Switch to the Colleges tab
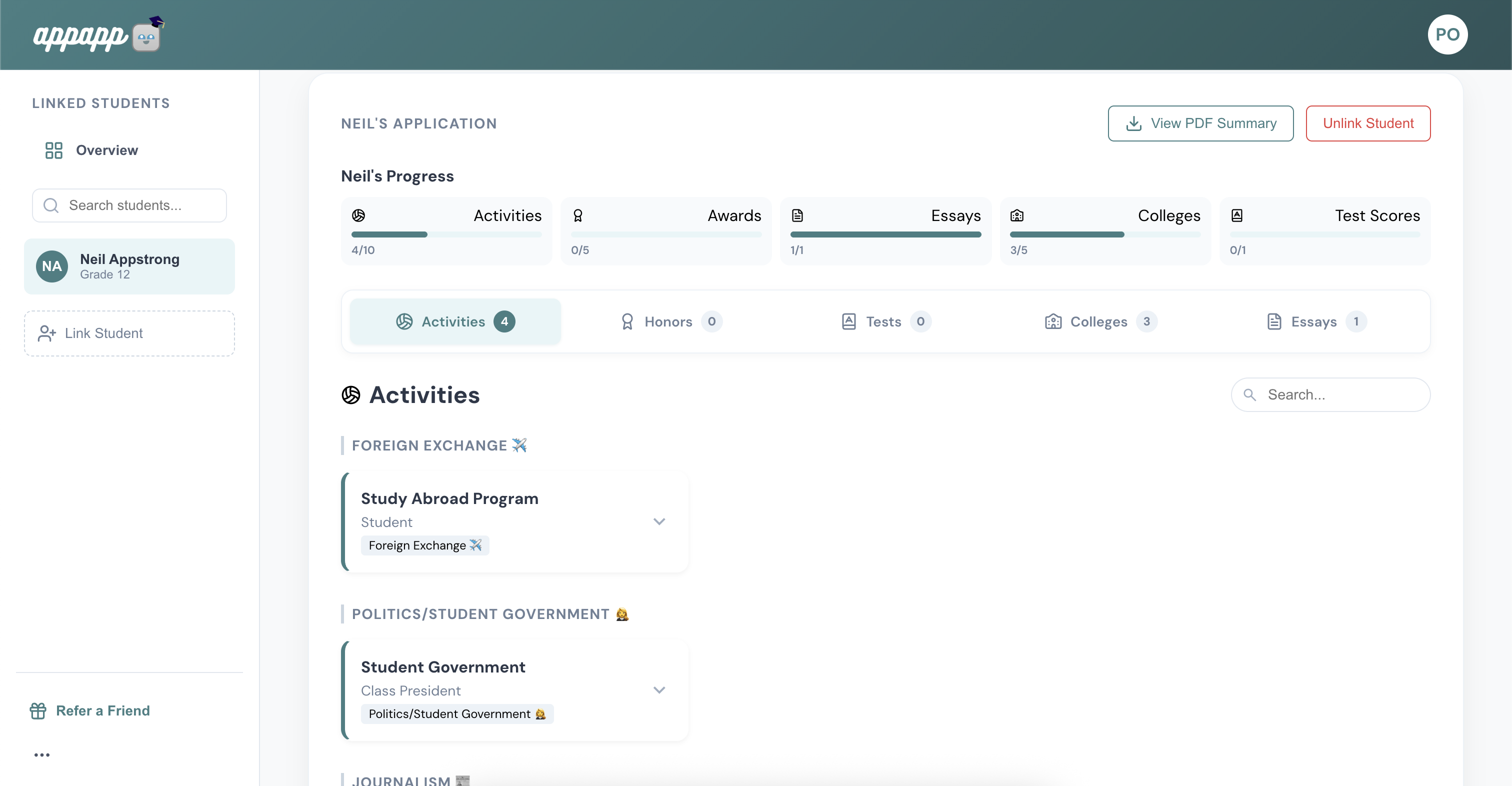 click(x=1100, y=321)
